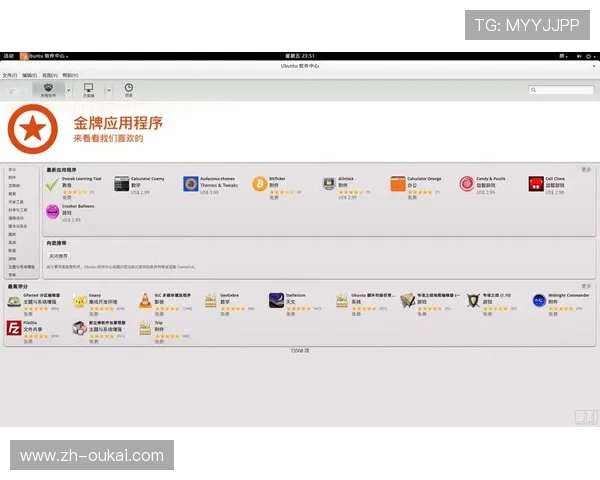Open the 编辑(E) menu
600x480 pixels.
(30, 75)
